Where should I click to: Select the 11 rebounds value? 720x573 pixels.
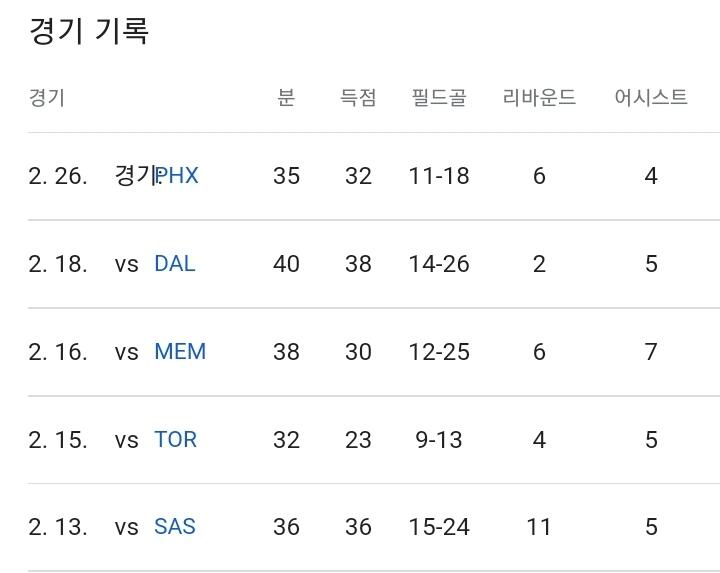pos(539,527)
